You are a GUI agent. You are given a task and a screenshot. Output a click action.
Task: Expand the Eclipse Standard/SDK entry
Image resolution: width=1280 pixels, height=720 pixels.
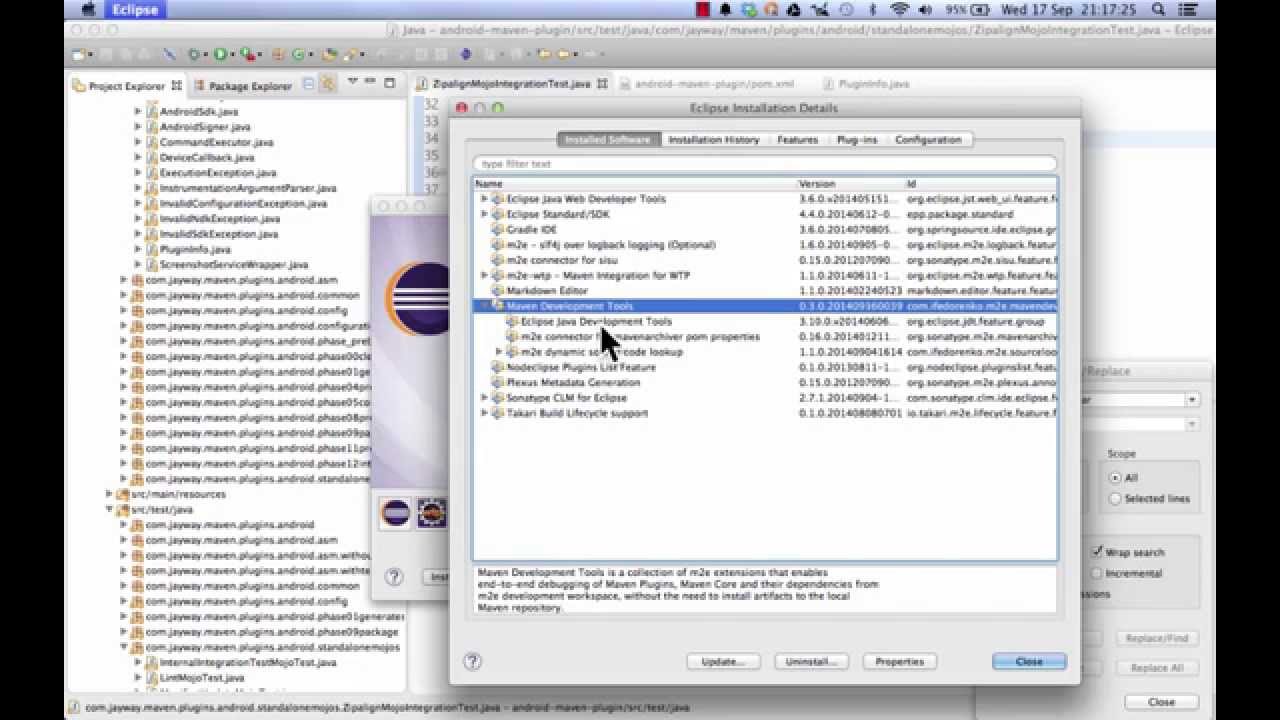click(x=484, y=214)
